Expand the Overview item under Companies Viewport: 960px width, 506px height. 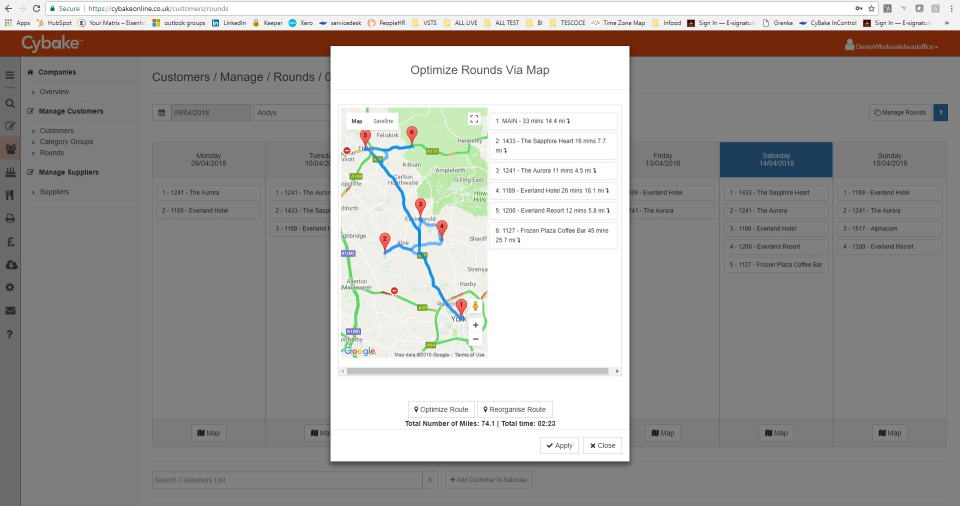54,92
